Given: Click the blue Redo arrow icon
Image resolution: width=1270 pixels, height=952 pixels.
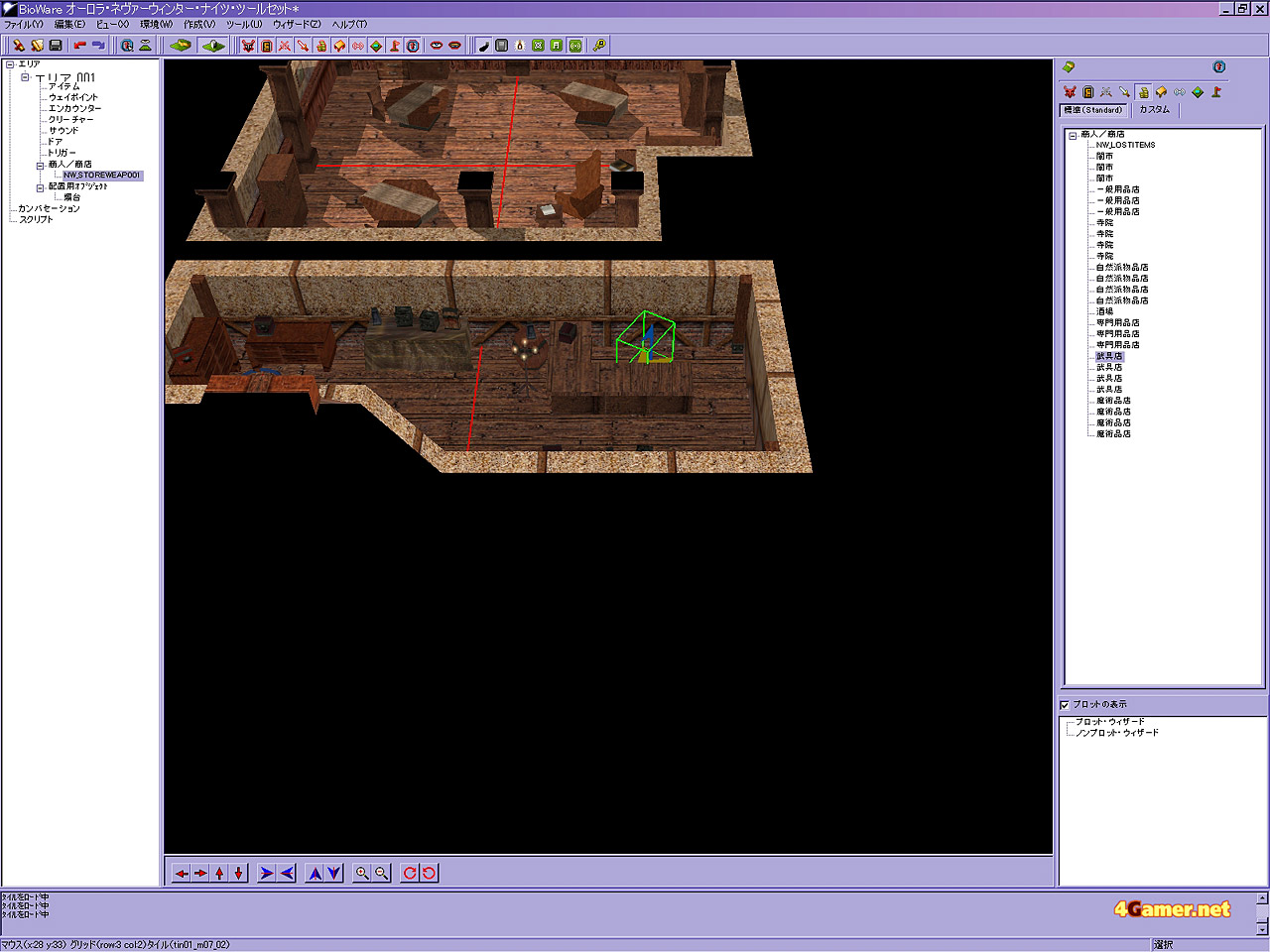Looking at the screenshot, I should point(98,46).
